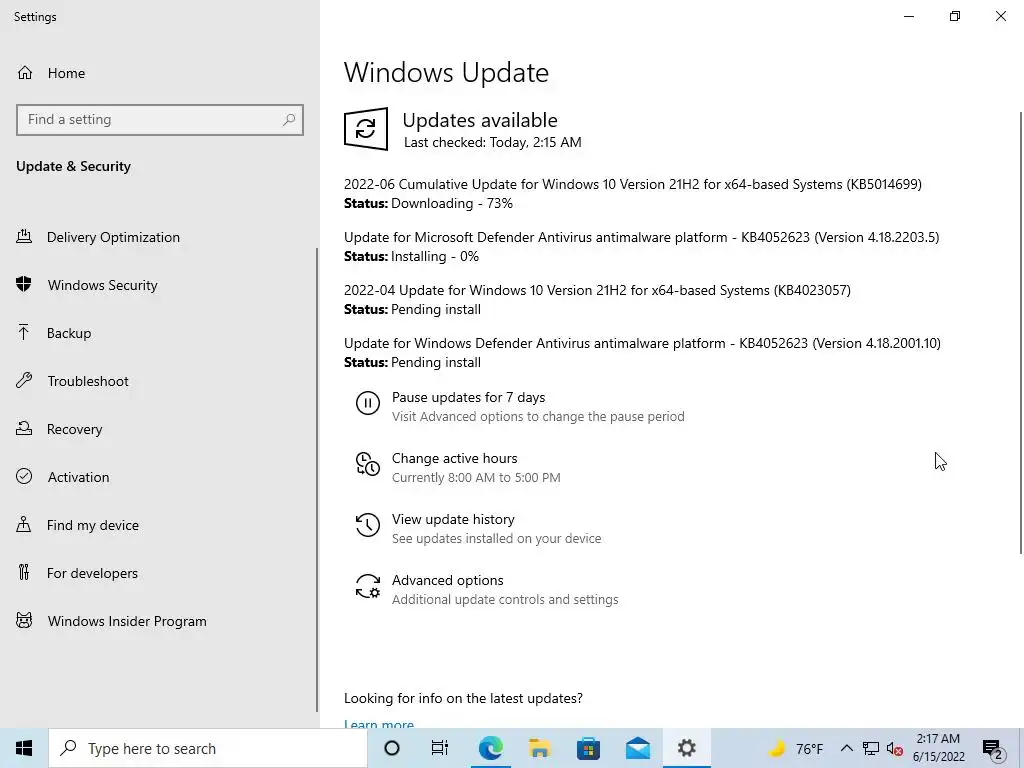
Task: Click the sidebar vertical scrollbar
Action: coord(317,480)
